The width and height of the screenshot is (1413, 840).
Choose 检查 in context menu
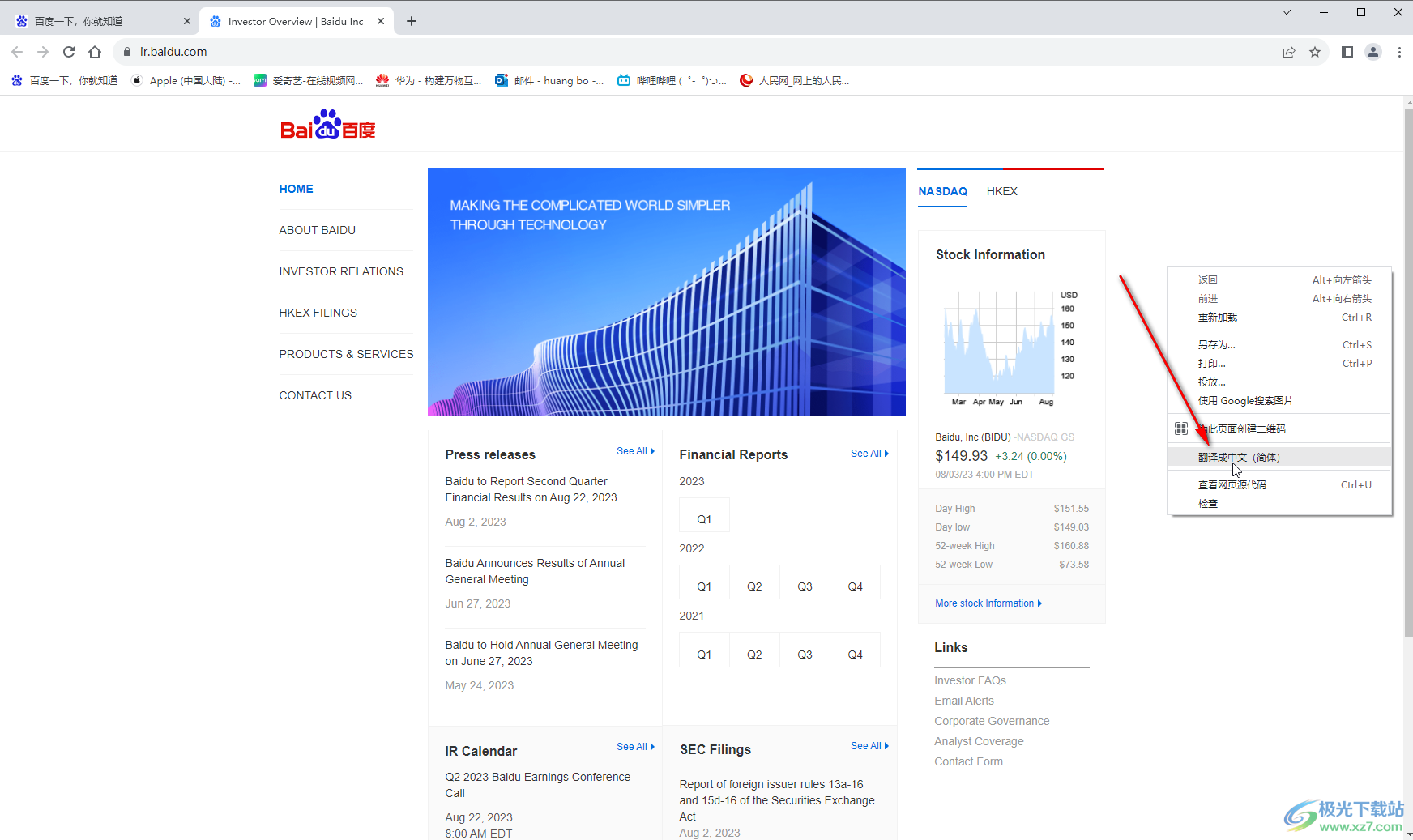(1279, 504)
